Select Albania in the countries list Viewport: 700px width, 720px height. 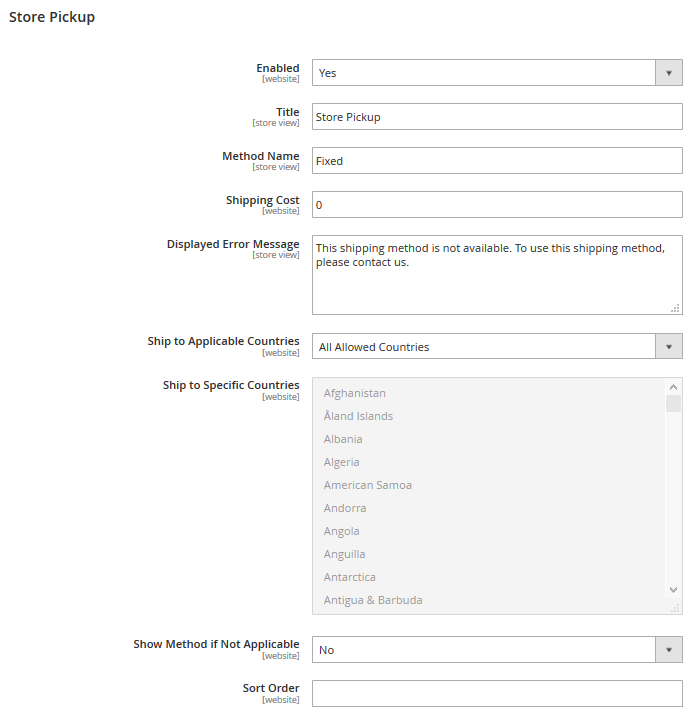[x=343, y=439]
